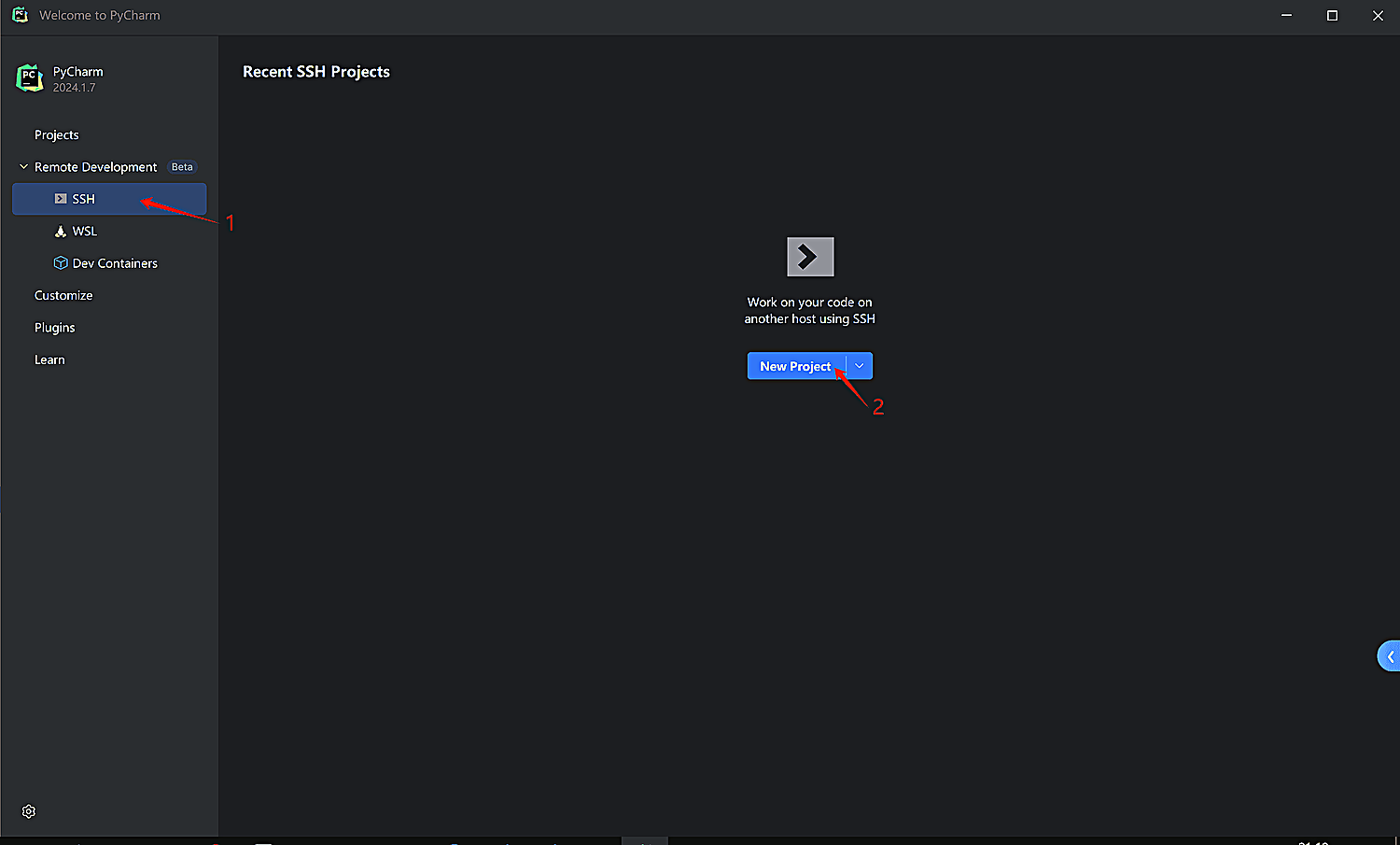Maximize the Welcome to PyCharm window
This screenshot has height=845, width=1400.
click(1332, 16)
